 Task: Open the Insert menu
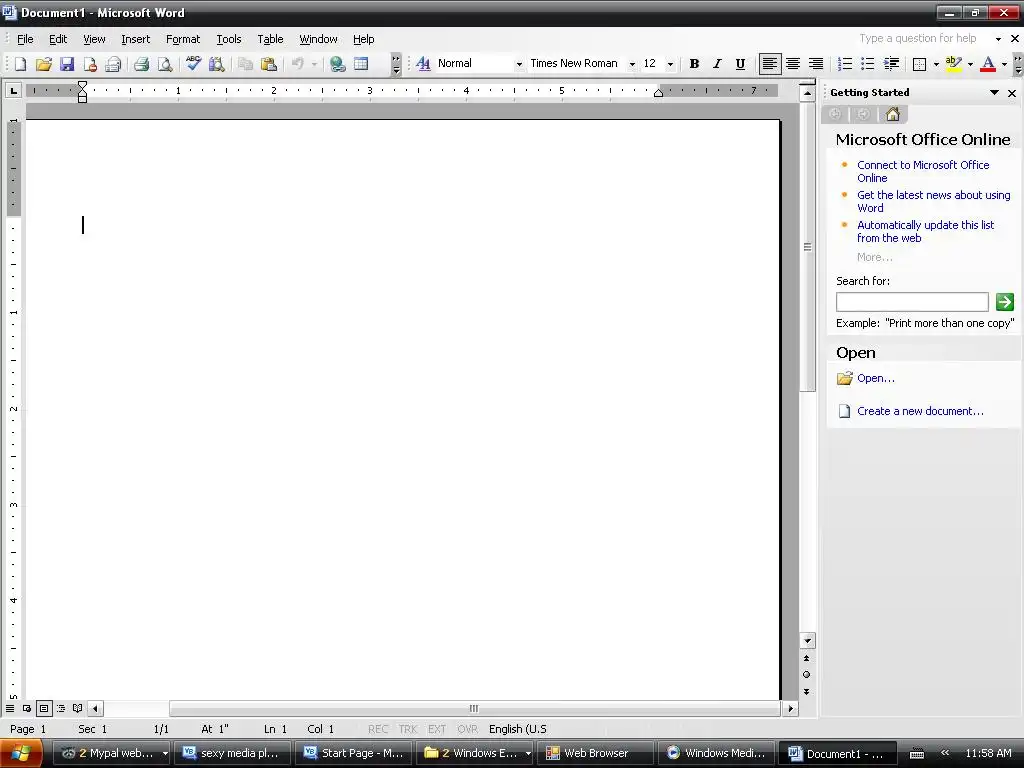(x=135, y=39)
